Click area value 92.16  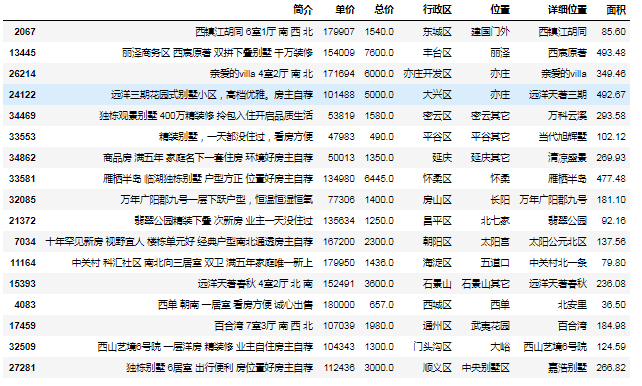(x=613, y=221)
